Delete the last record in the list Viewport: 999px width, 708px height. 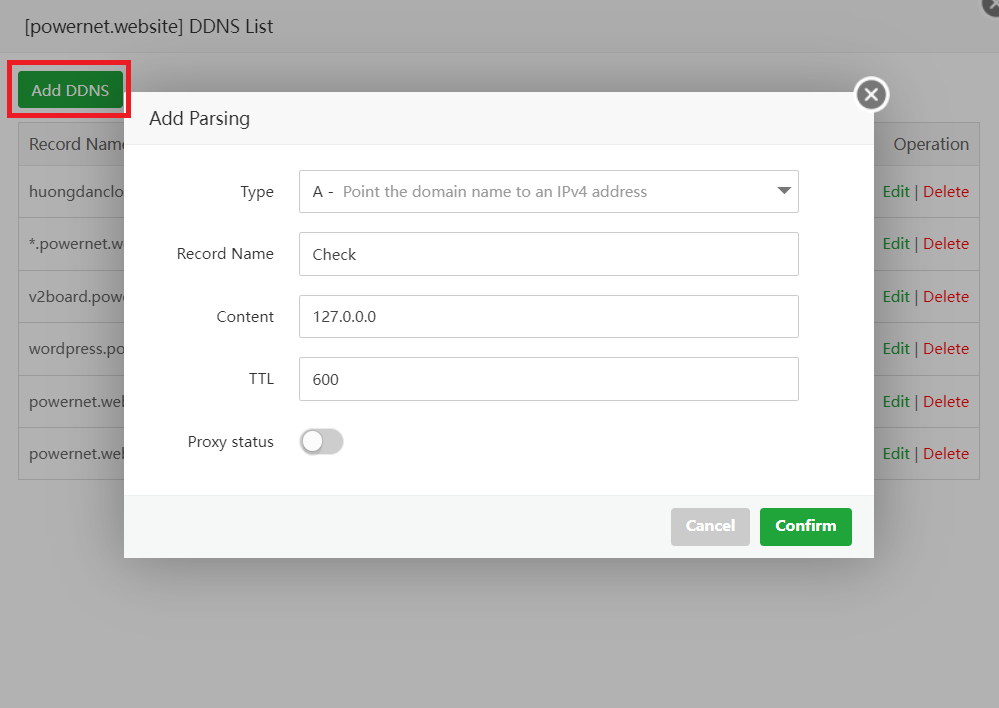point(945,454)
